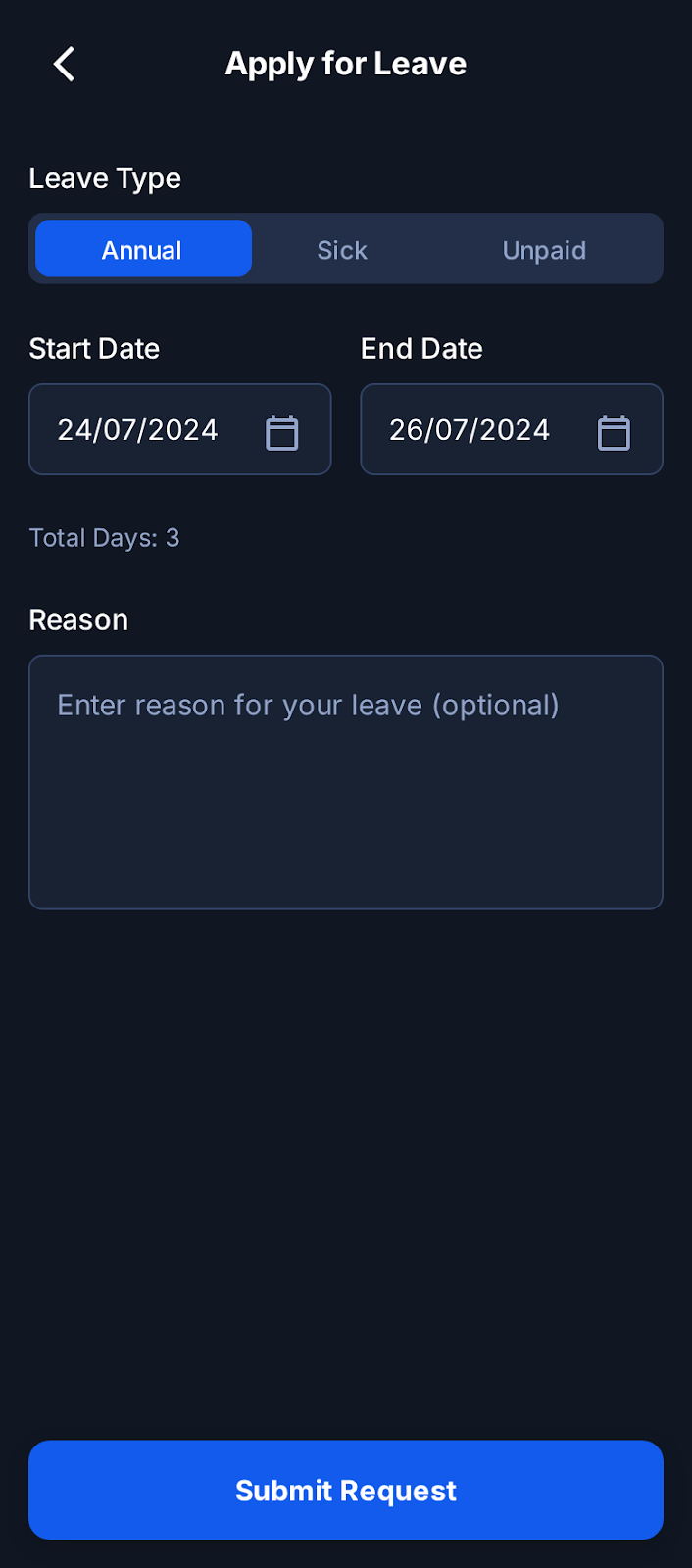Click the date showing 26/07/2024
This screenshot has height=1568, width=692.
coord(470,429)
